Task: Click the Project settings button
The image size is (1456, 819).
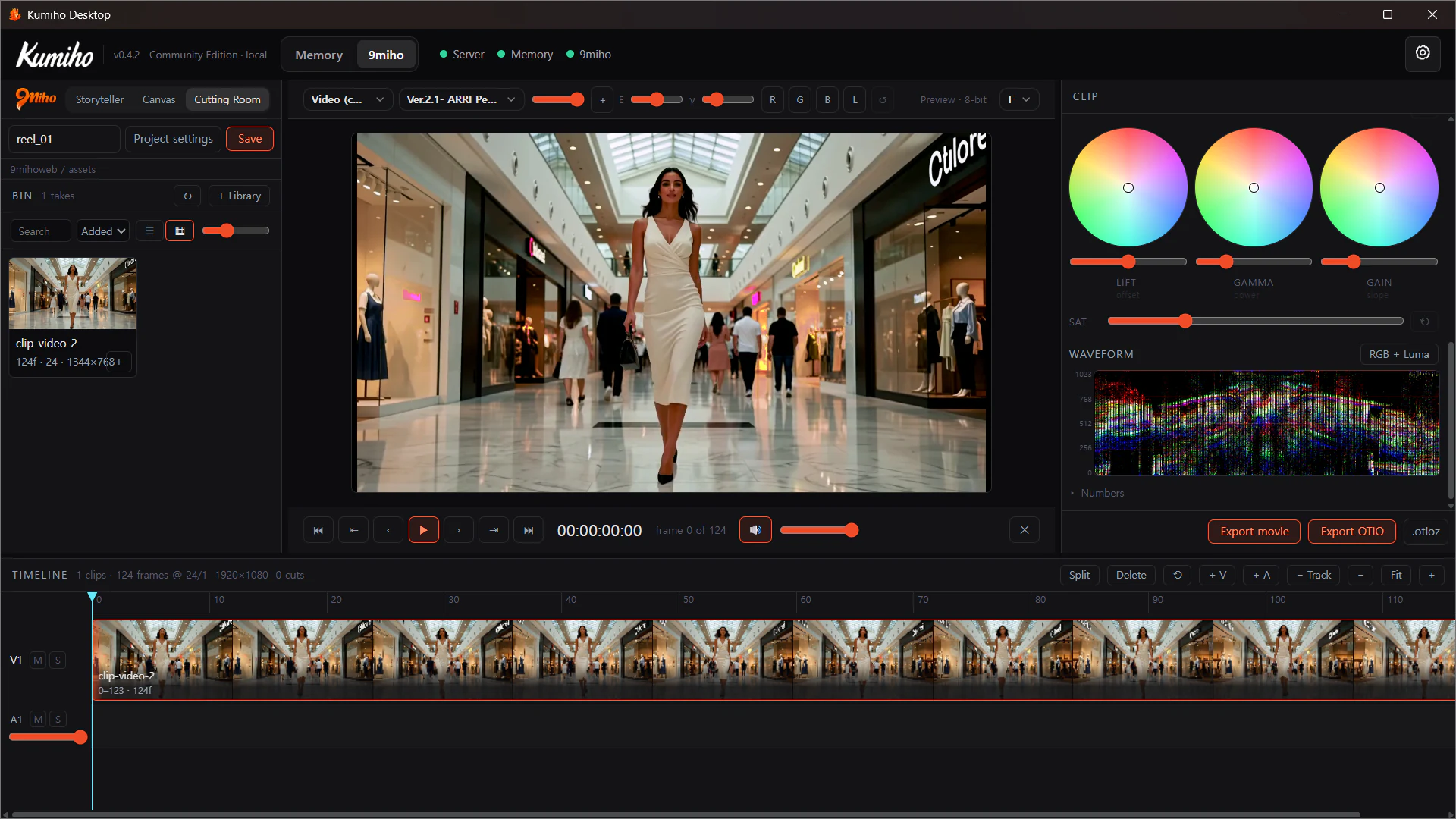Action: click(x=173, y=139)
